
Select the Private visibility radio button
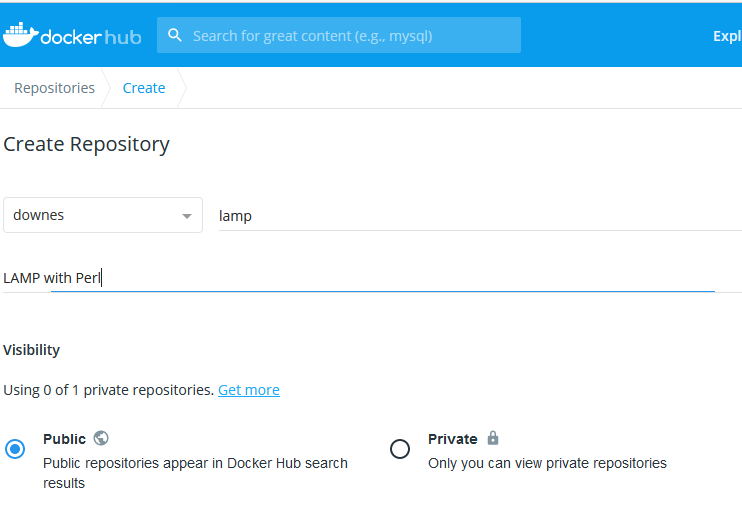pyautogui.click(x=400, y=448)
